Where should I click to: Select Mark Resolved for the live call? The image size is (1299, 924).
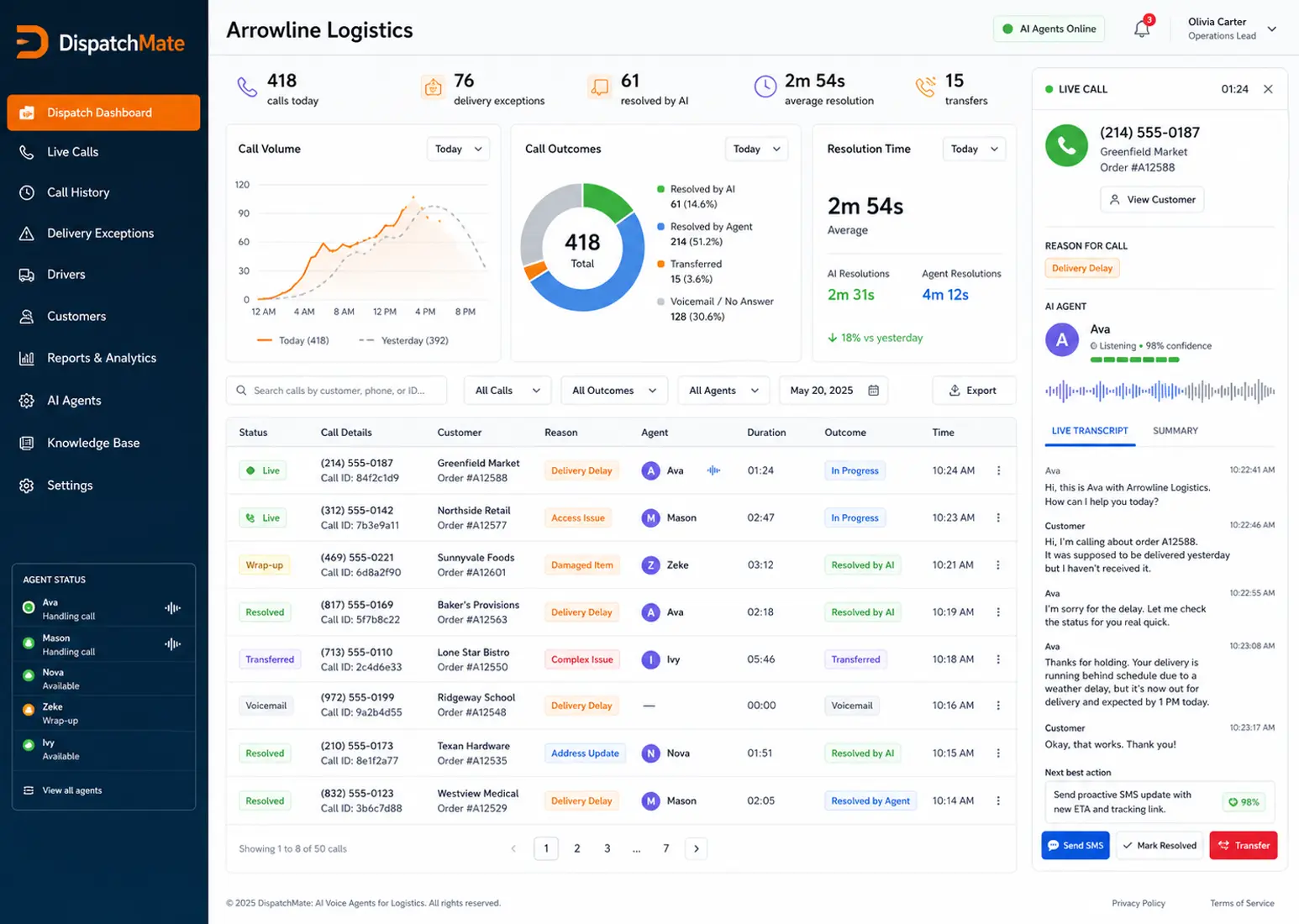tap(1160, 846)
